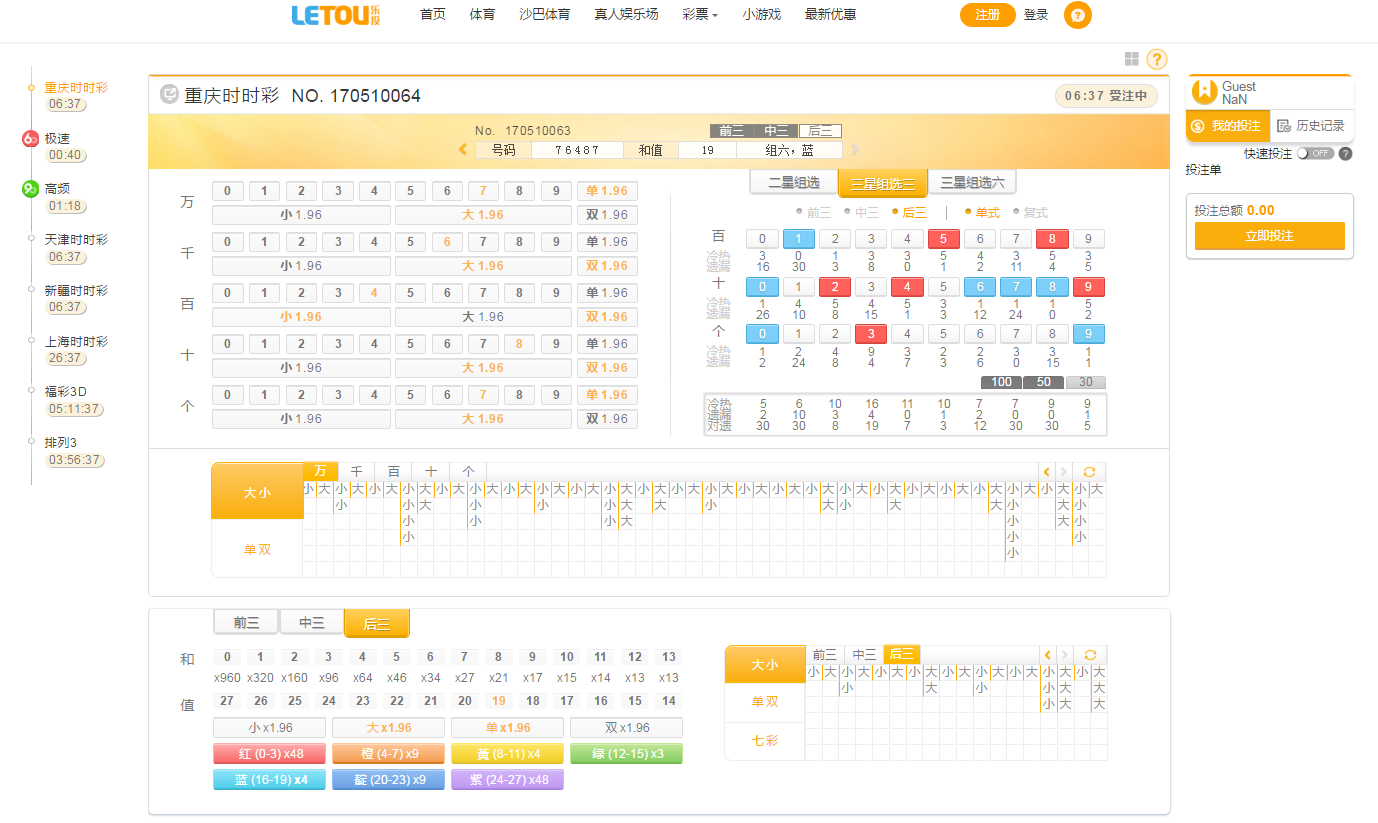Select 上海时时彩 in the sidebar
Viewport: 1378px width, 823px height.
[76, 342]
